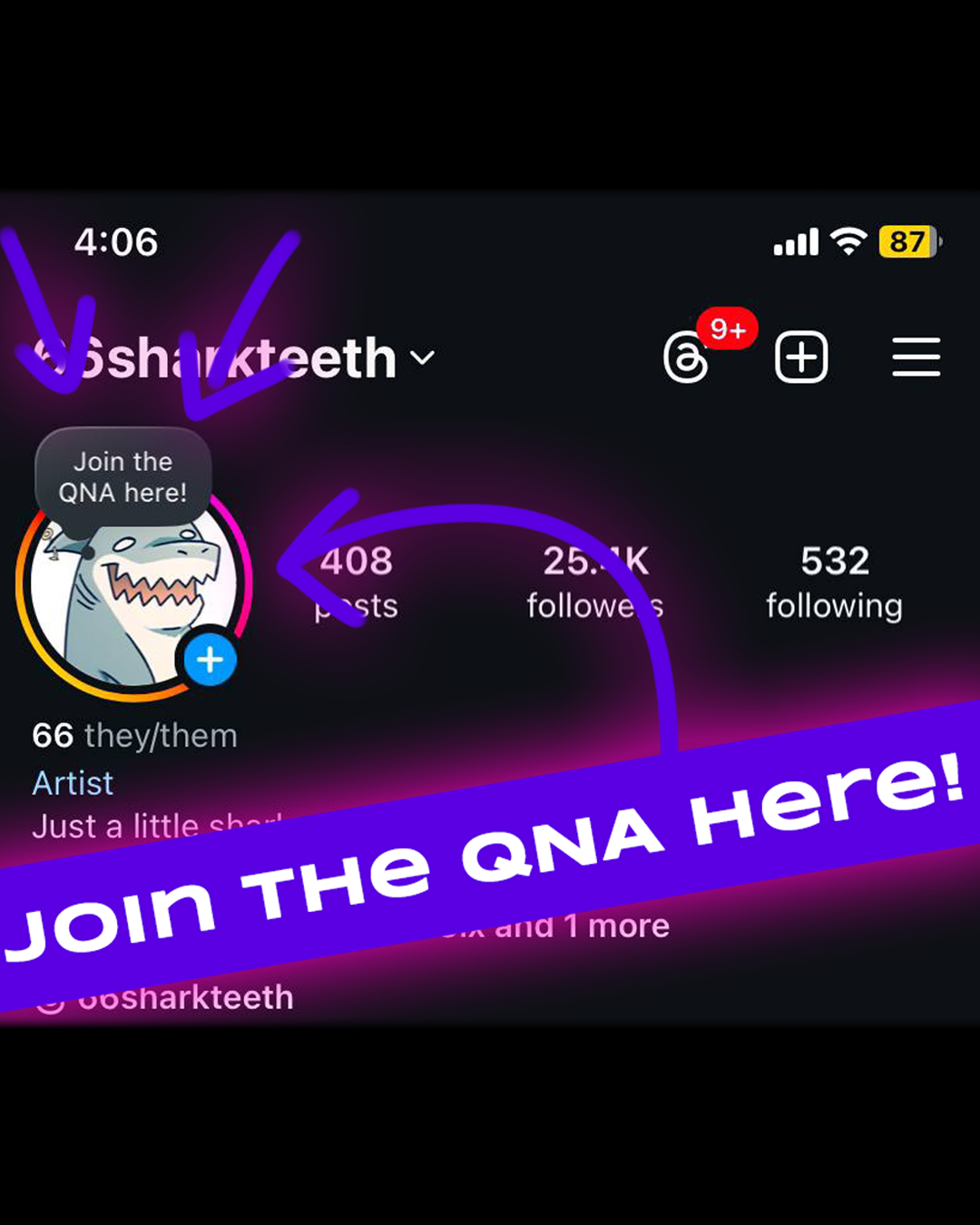
Task: Tap the 4:06 clock in status bar
Action: pyautogui.click(x=116, y=242)
